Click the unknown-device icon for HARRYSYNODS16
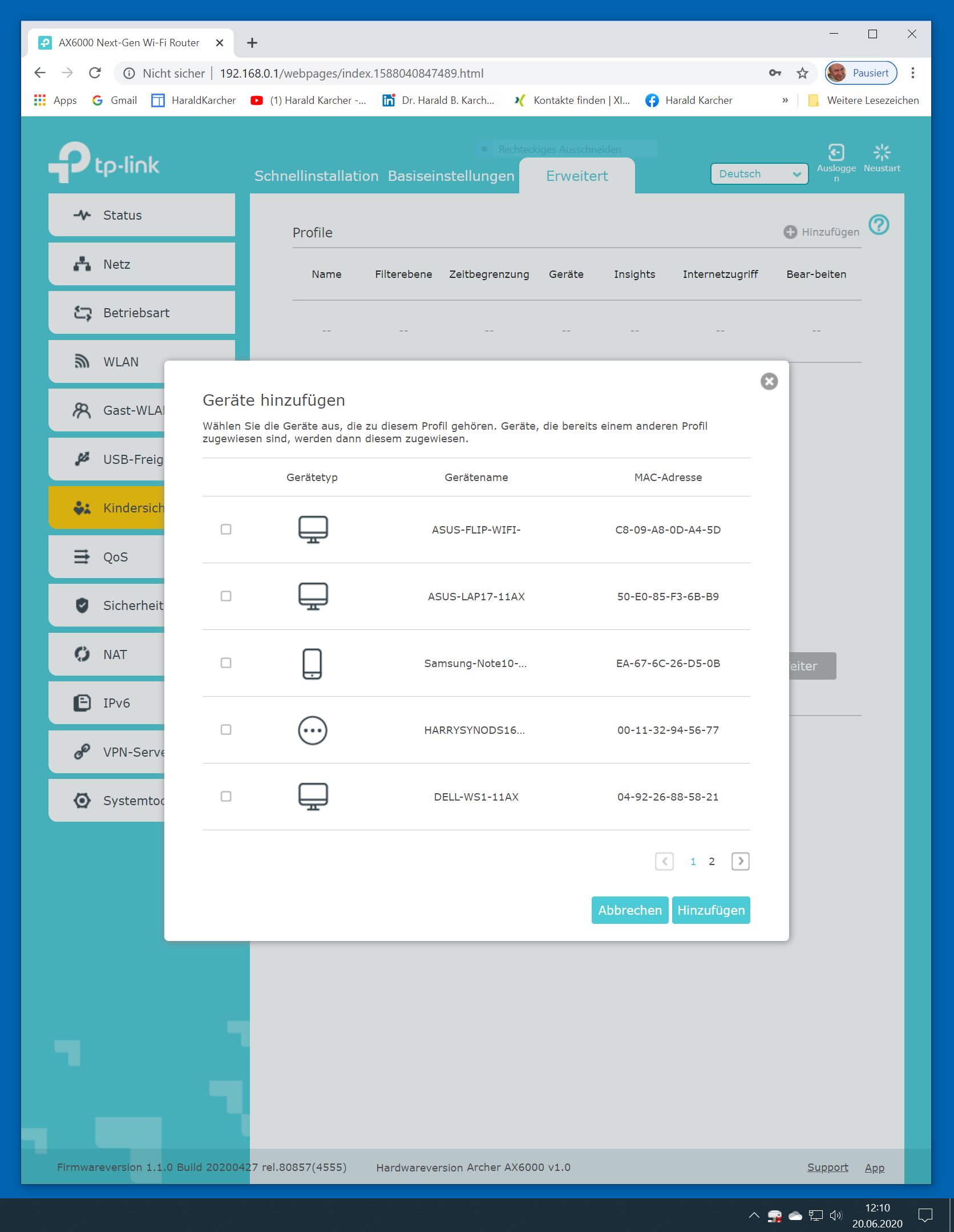 pos(313,730)
